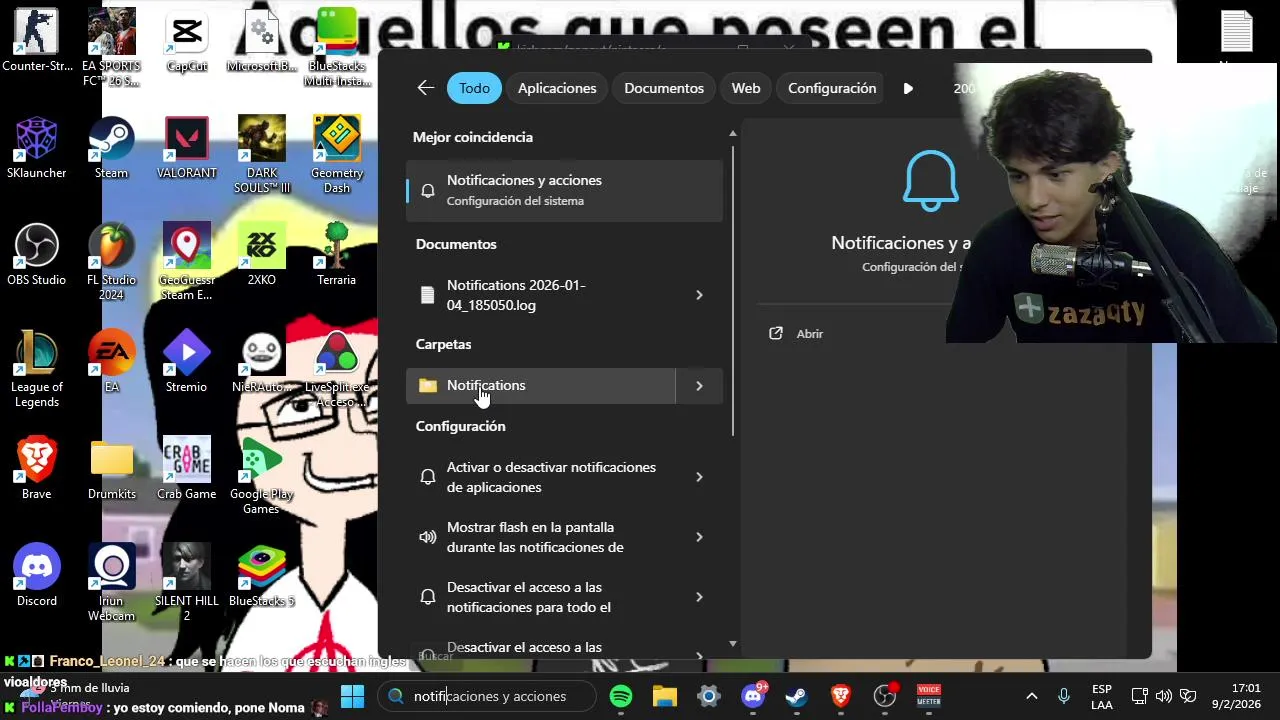The height and width of the screenshot is (720, 1280).
Task: Open the EA app desktop icon
Action: click(x=111, y=361)
